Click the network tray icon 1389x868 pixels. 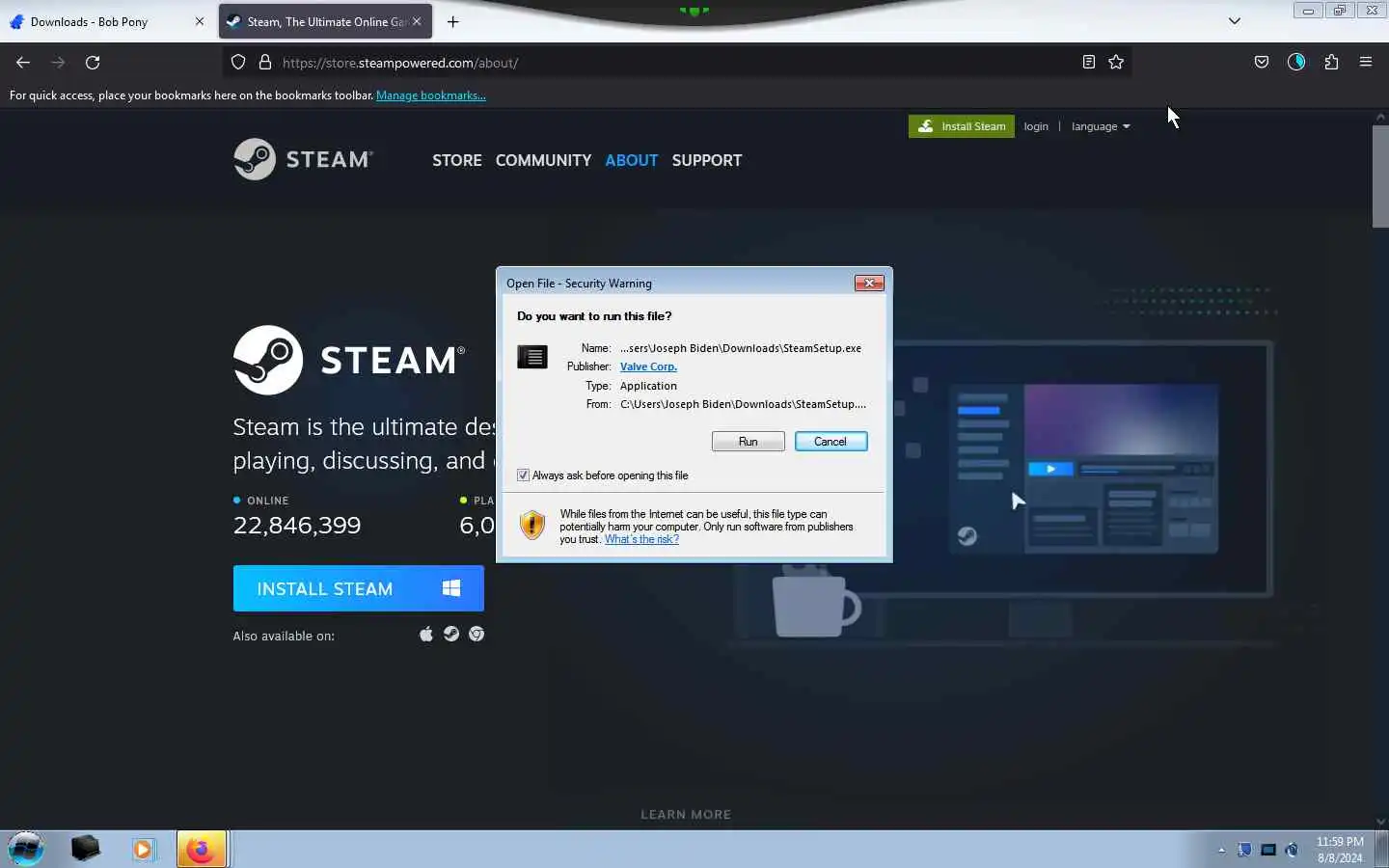point(1268,850)
